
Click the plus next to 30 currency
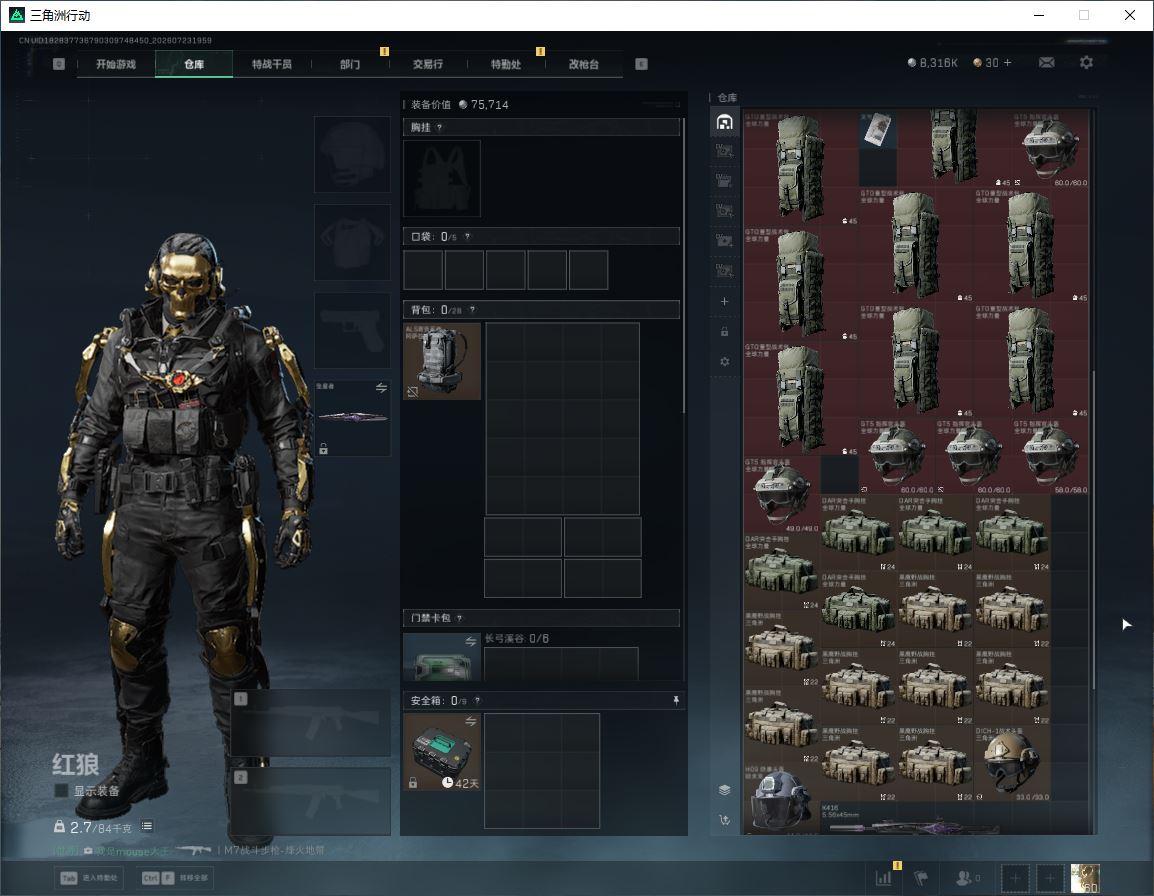[1008, 63]
